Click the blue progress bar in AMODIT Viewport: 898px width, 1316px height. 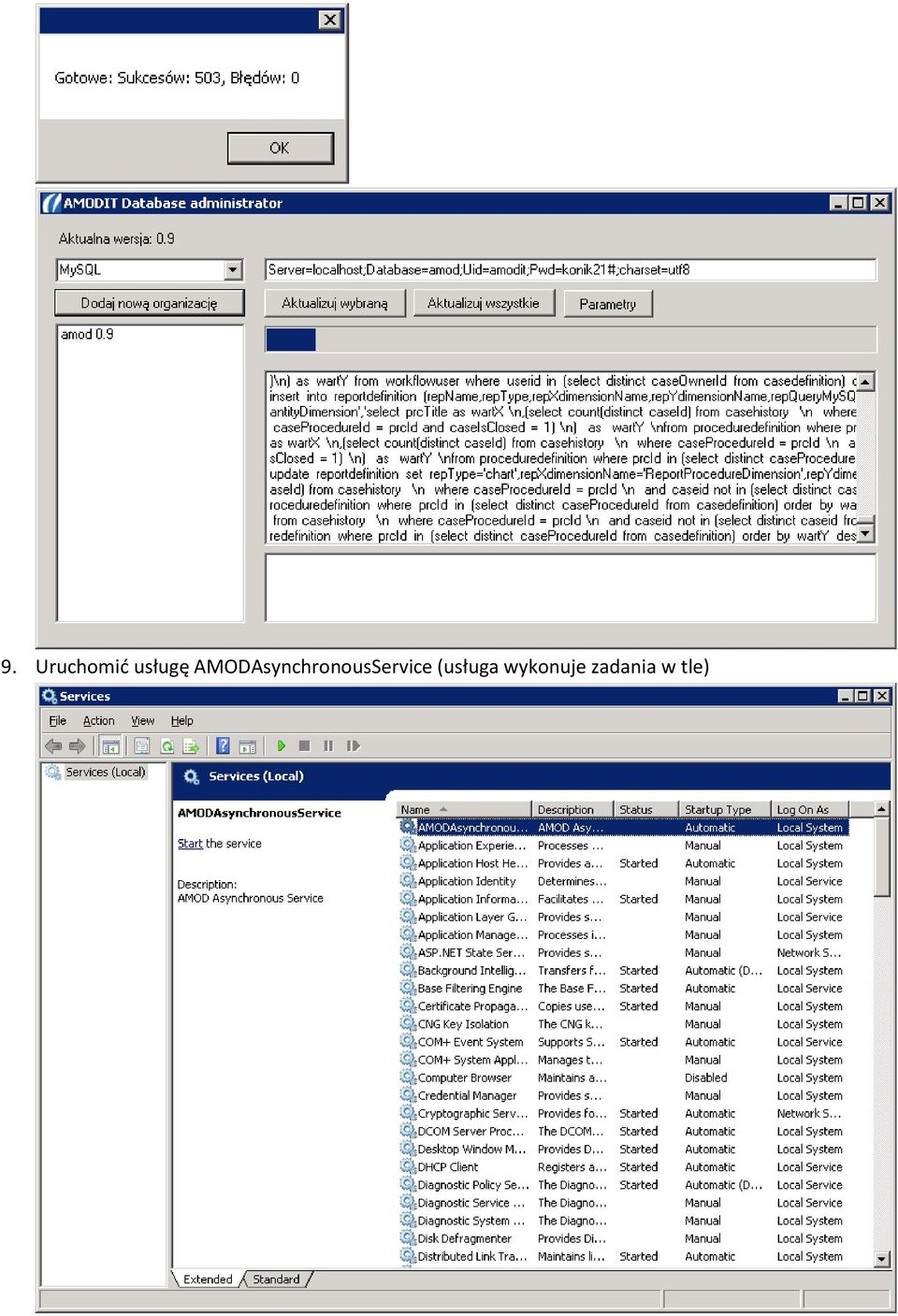click(x=291, y=340)
